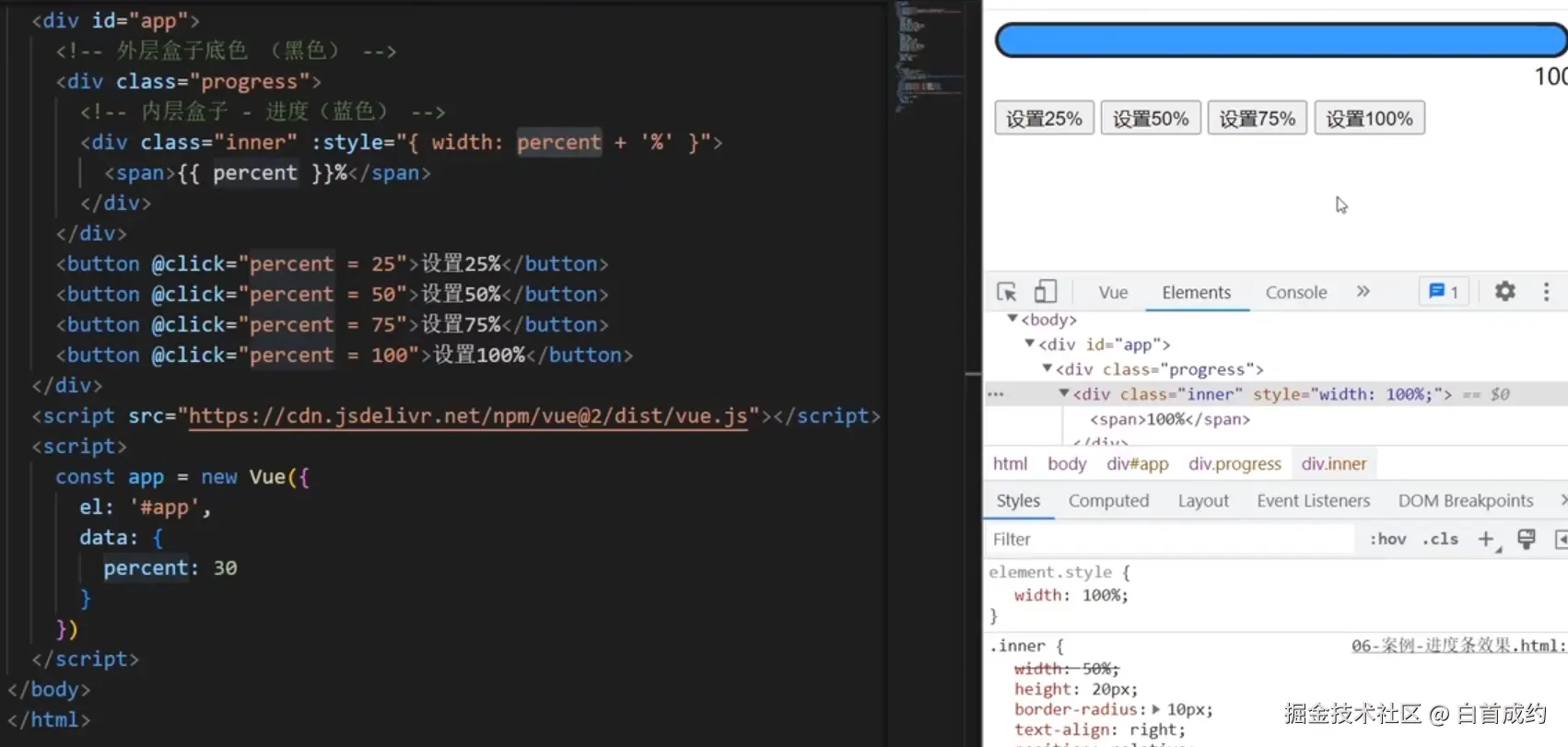
Task: Expand the border-radius shorthand triangle
Action: 1156,709
